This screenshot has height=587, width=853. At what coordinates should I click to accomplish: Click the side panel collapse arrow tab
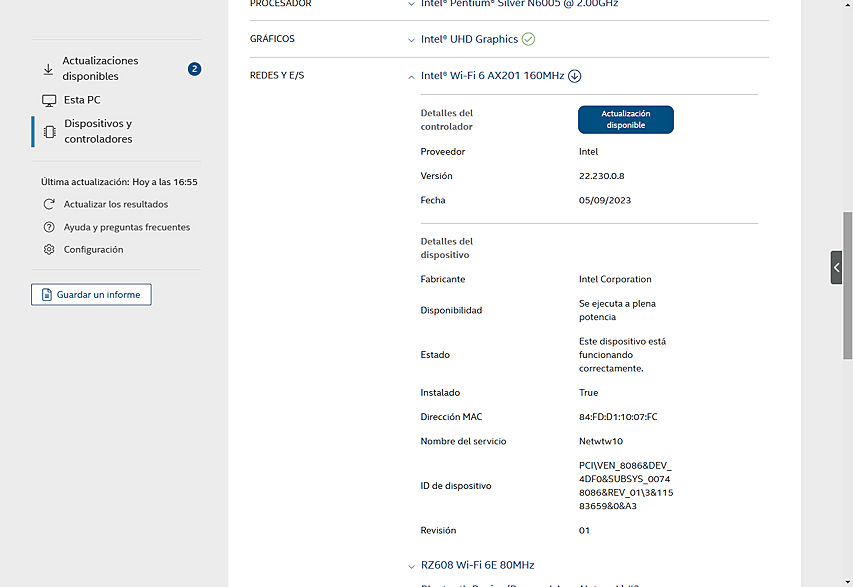click(x=836, y=267)
